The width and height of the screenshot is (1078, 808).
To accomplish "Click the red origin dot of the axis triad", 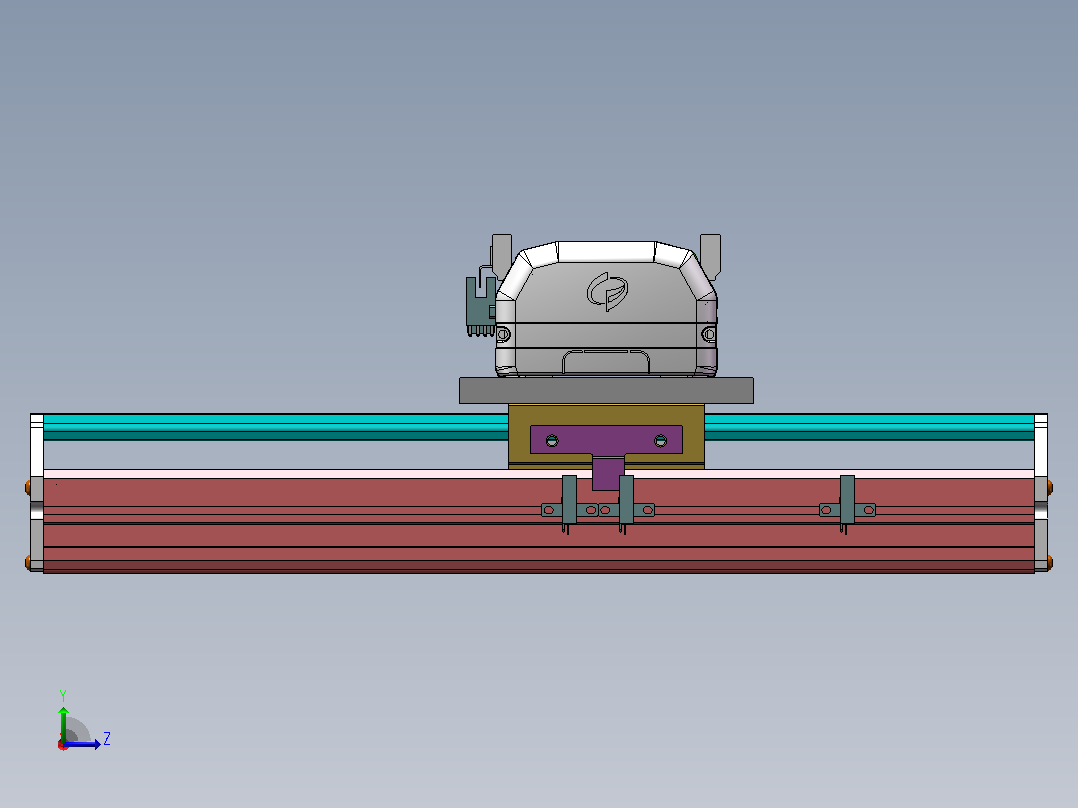I will coord(63,745).
